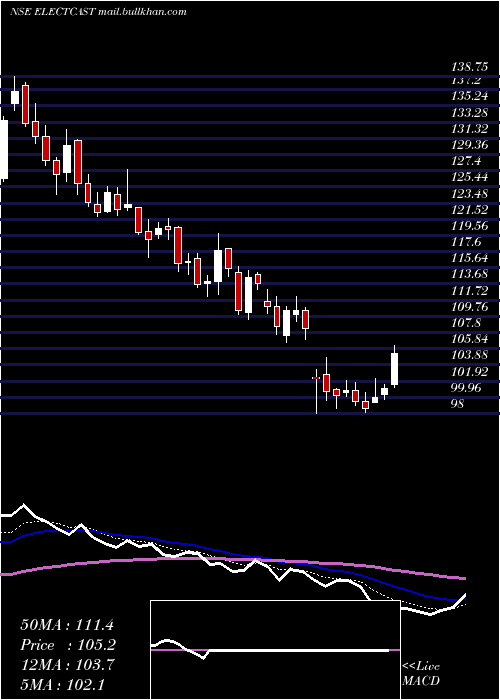The image size is (500, 700).
Task: Click the MACD inset chart box
Action: click(275, 650)
